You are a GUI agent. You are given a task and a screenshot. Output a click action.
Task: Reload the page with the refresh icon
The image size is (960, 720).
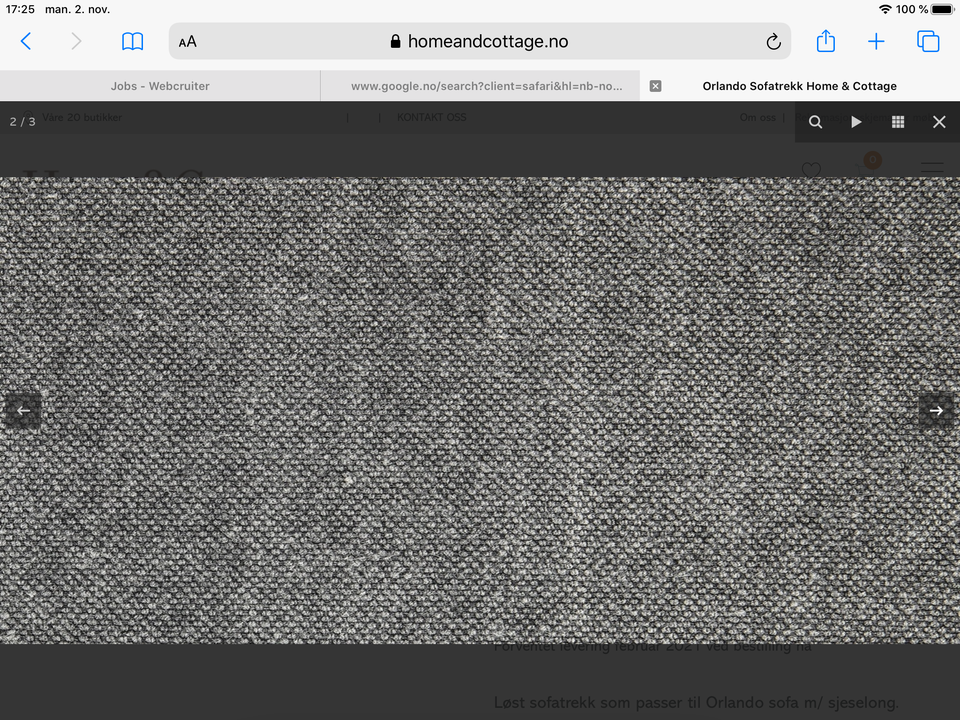(x=773, y=42)
